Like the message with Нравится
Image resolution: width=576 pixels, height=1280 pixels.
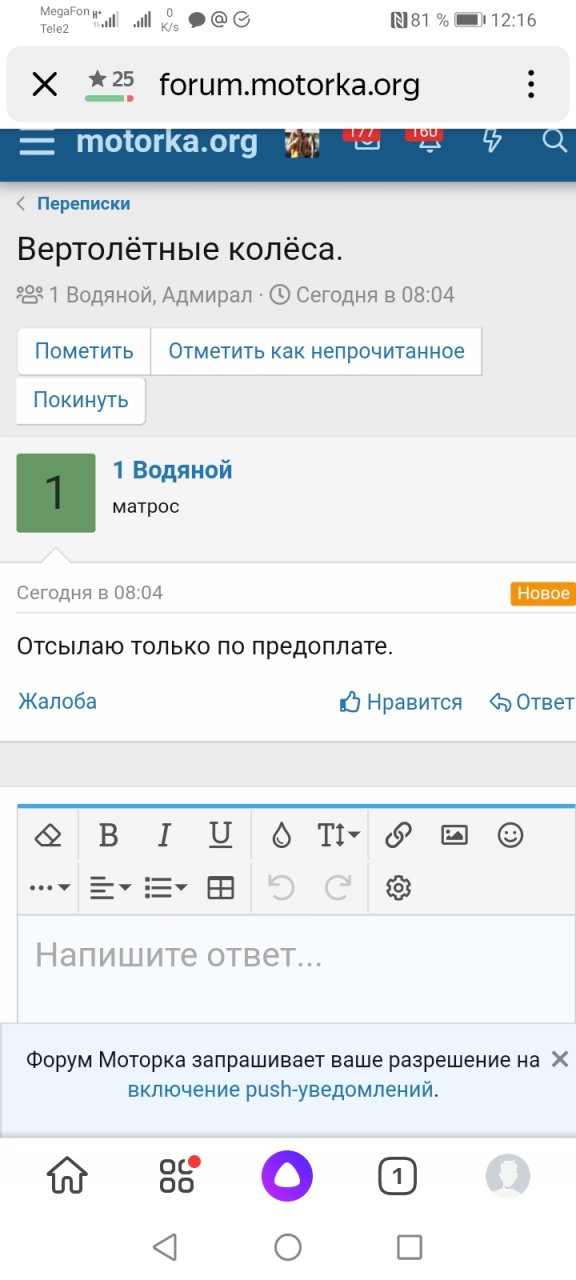[401, 702]
